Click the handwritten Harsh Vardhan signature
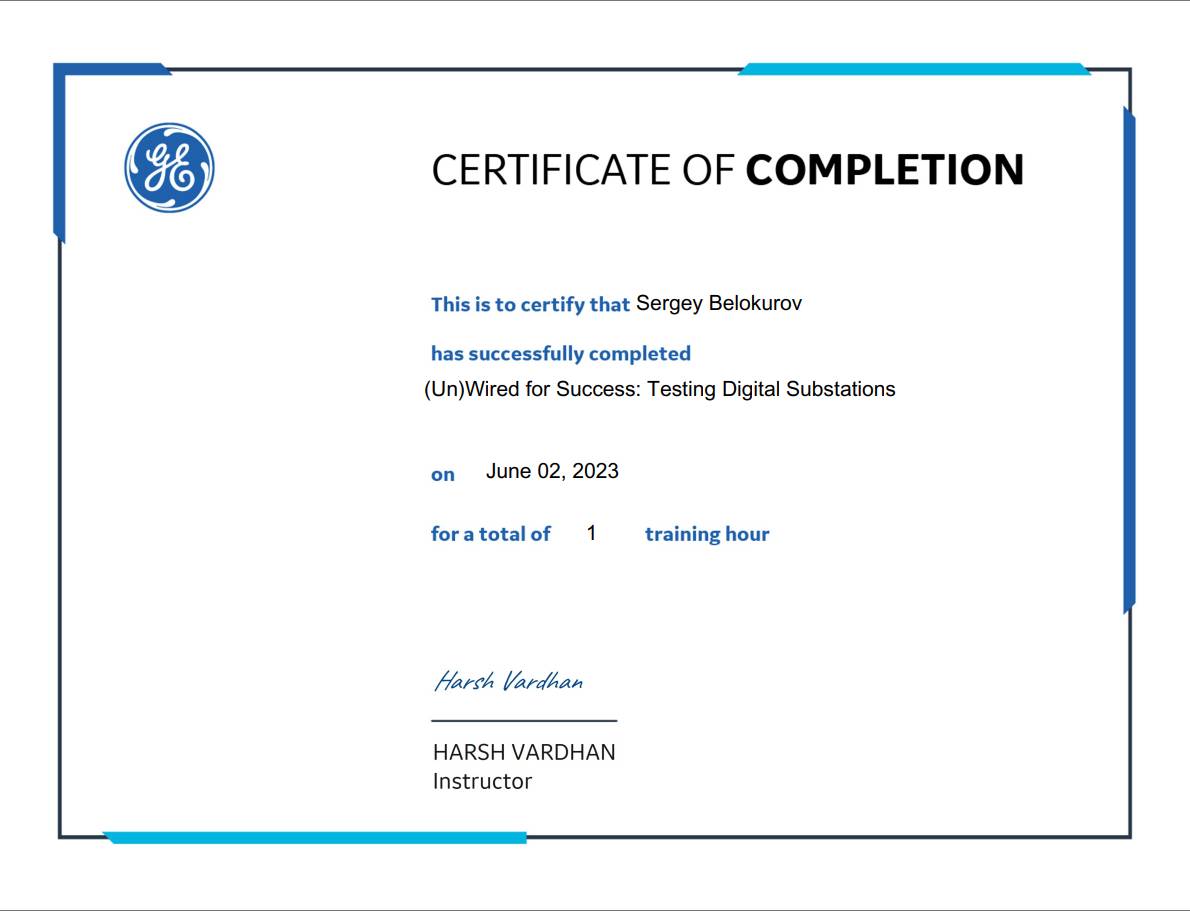 (508, 681)
